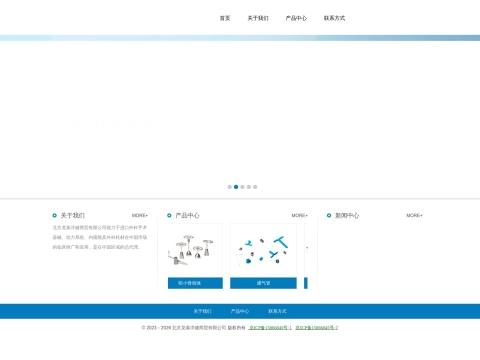Open MORE+ in the 新闻中心 section

[x=414, y=215]
